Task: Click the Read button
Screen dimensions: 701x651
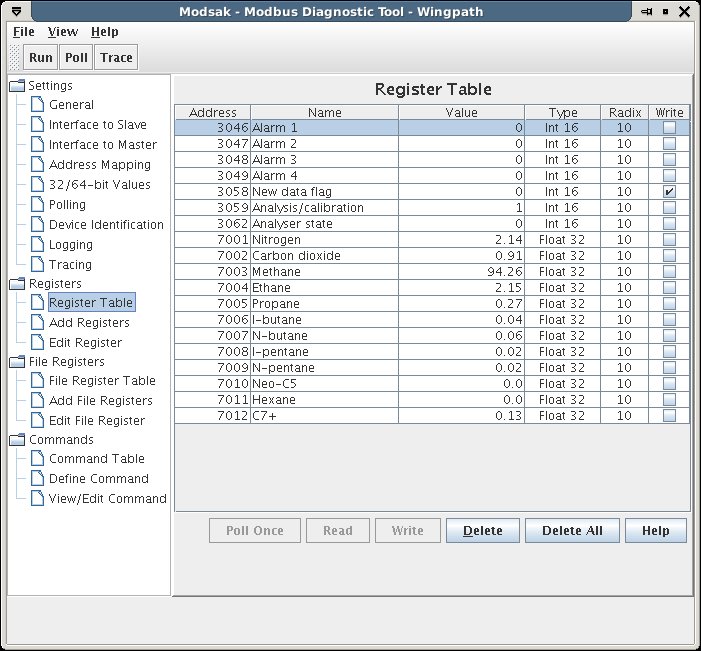Action: coord(338,531)
